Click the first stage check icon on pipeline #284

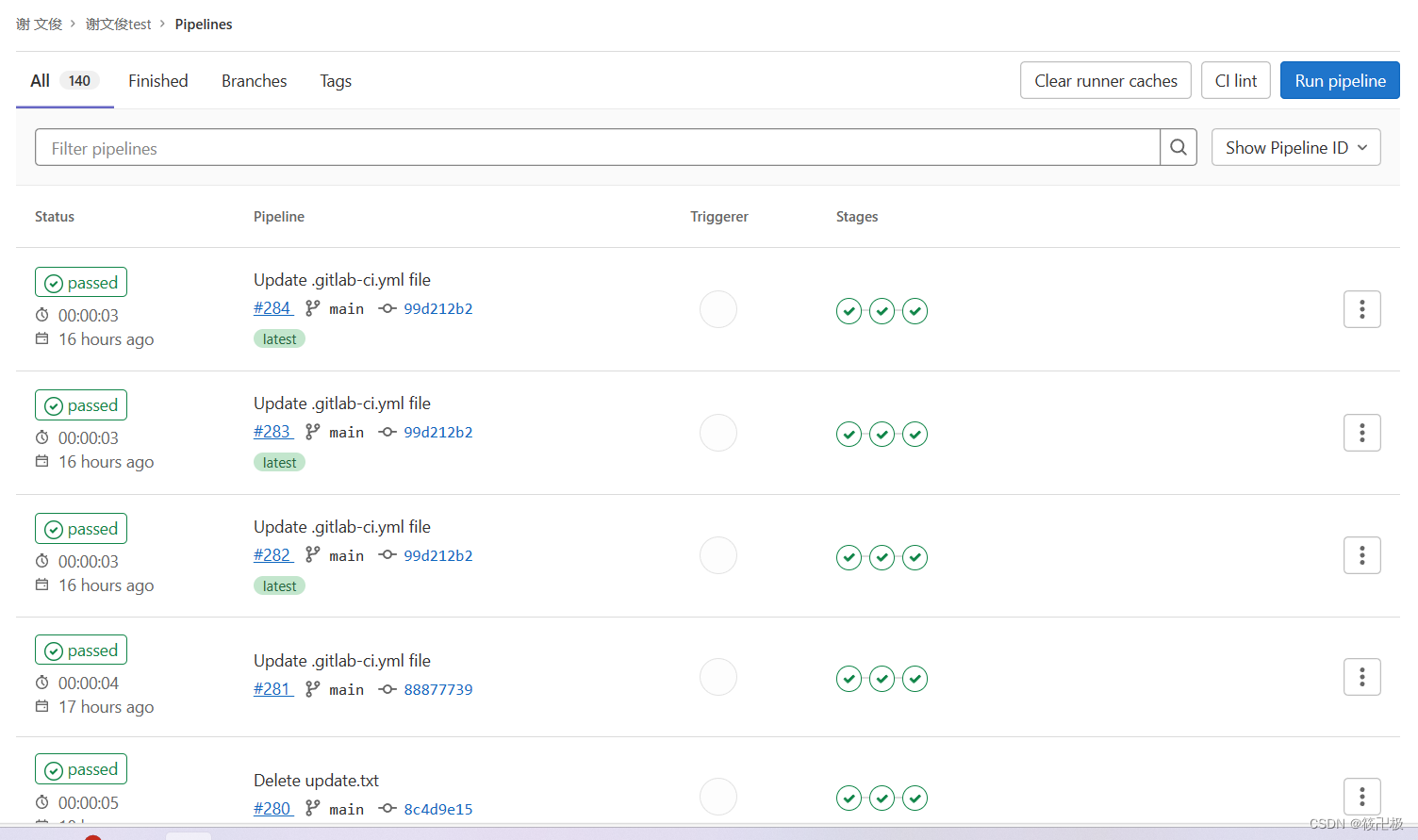[x=849, y=310]
